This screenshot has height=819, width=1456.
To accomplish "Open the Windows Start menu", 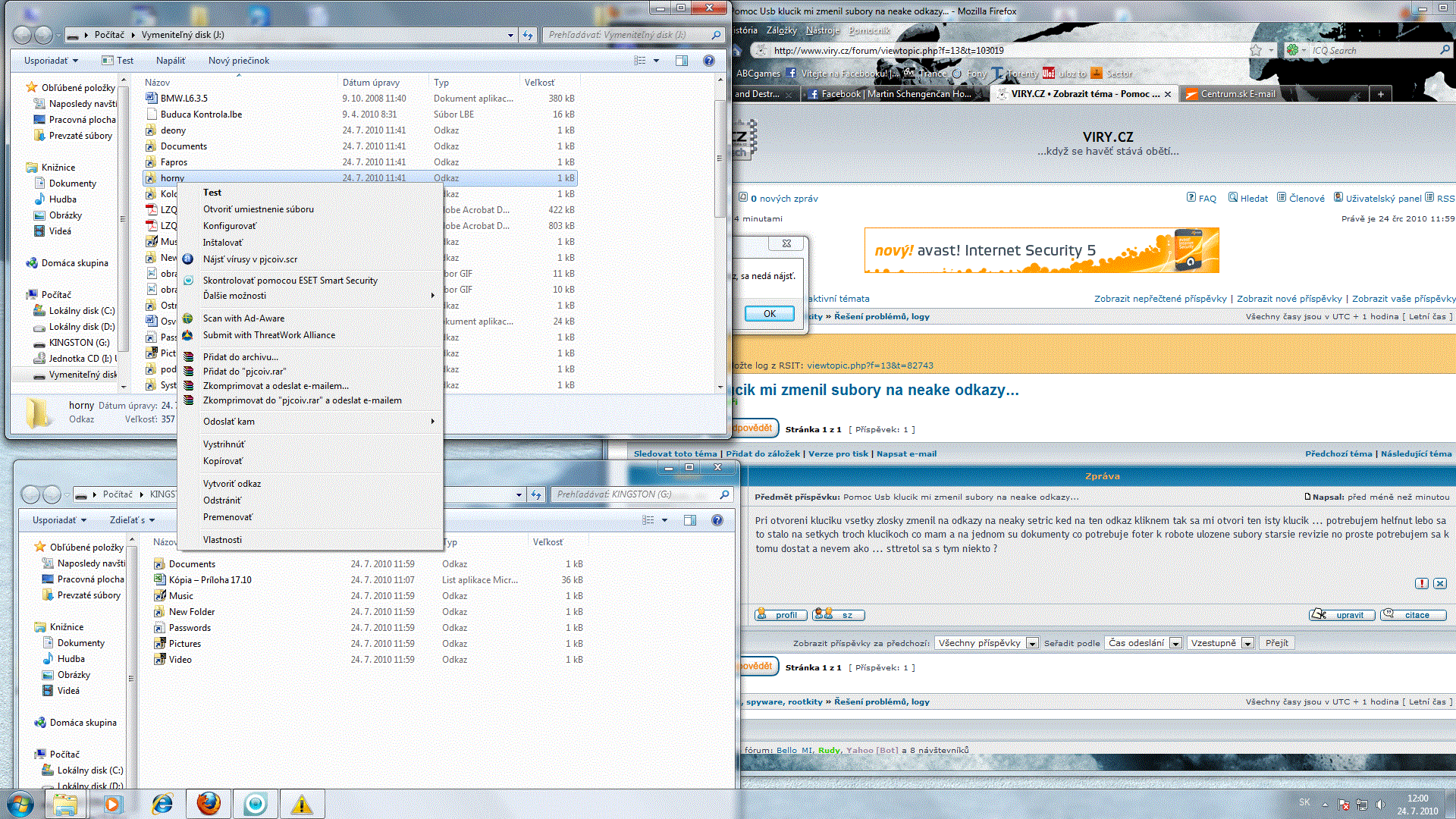I will [20, 804].
